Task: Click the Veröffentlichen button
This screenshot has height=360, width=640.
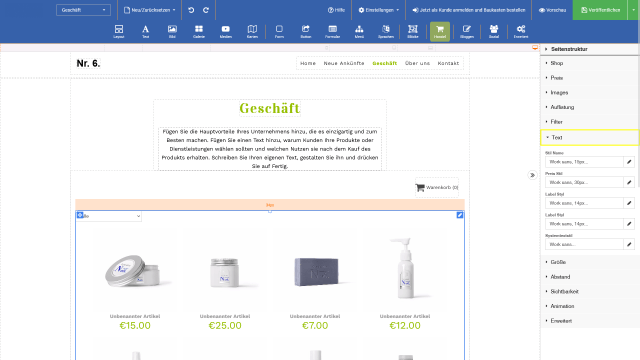Action: [x=600, y=10]
